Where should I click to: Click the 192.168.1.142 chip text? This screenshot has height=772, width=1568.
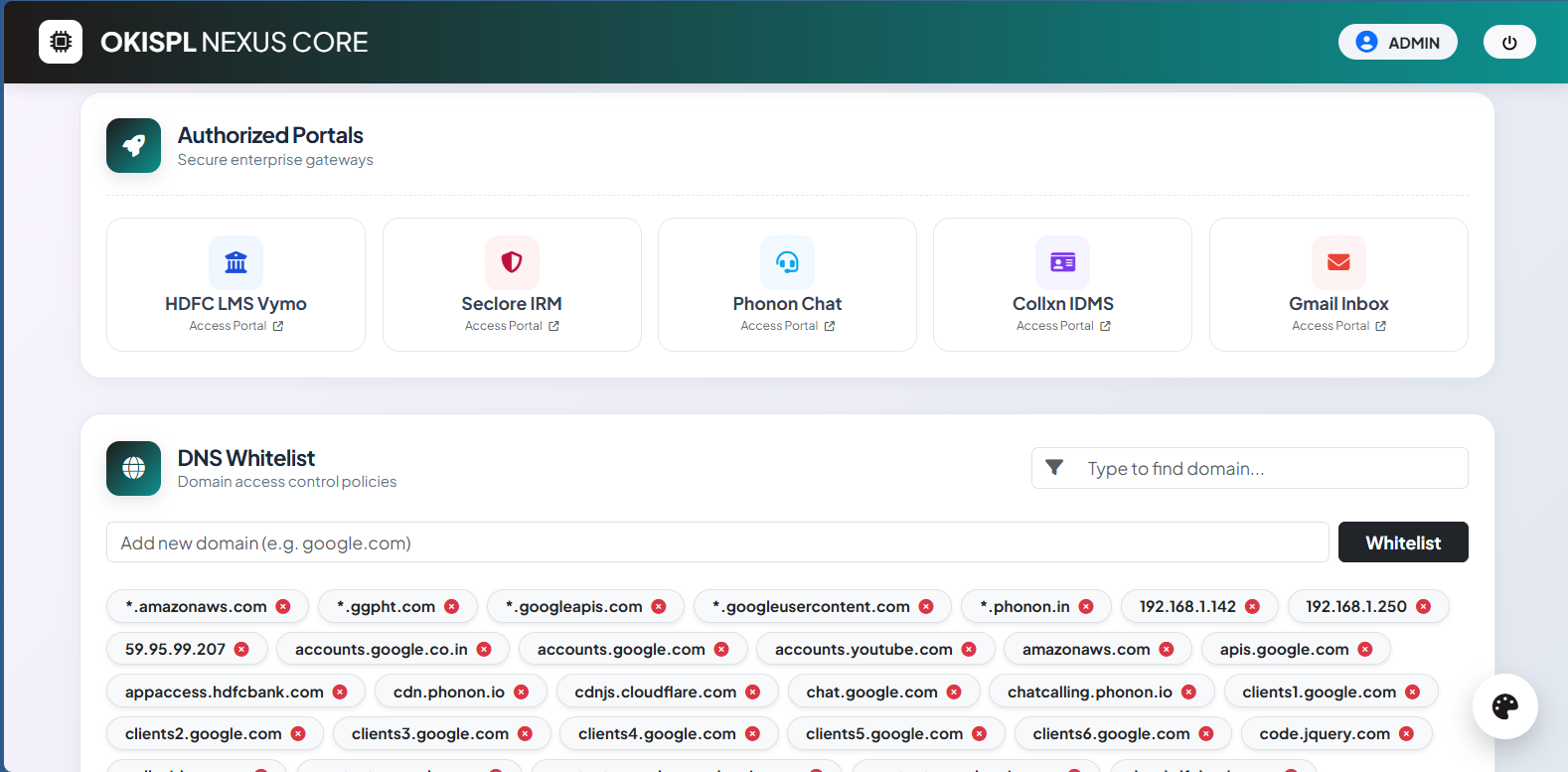tap(1187, 606)
